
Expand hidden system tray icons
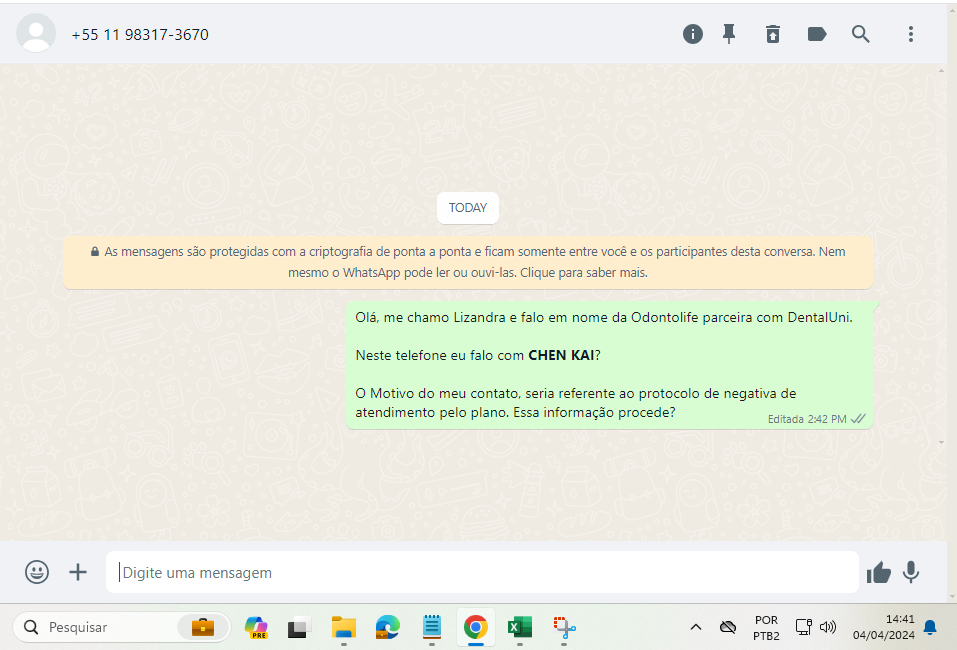(x=696, y=627)
